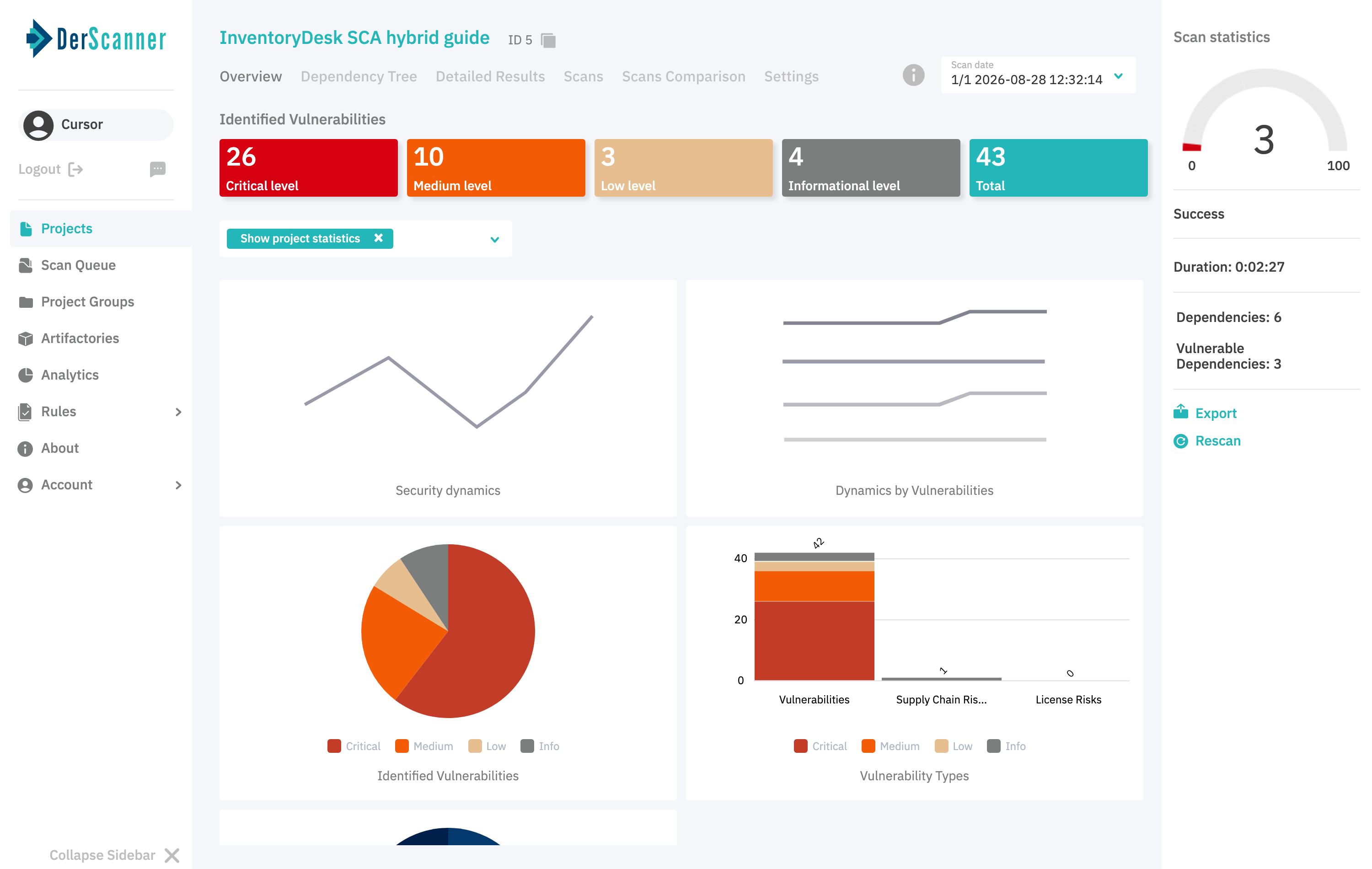Switch to the Overview tab

point(251,76)
